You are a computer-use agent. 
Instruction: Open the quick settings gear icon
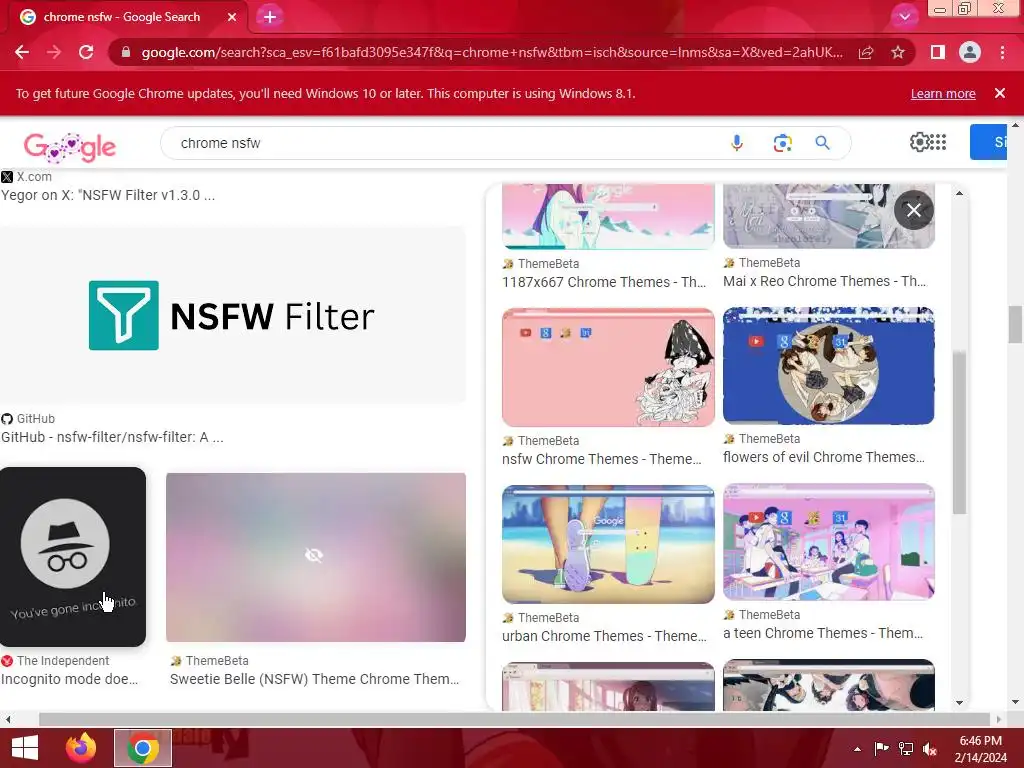919,142
